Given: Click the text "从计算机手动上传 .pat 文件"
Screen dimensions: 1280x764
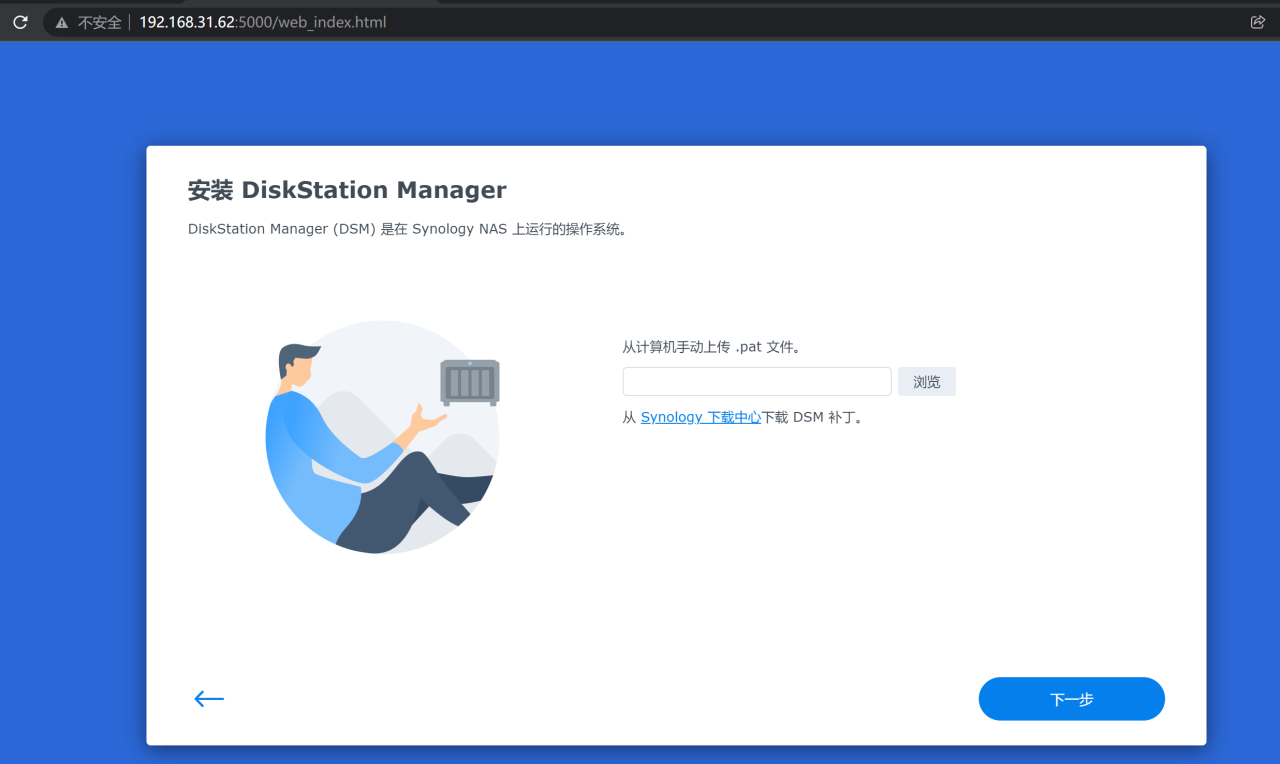Looking at the screenshot, I should 710,346.
